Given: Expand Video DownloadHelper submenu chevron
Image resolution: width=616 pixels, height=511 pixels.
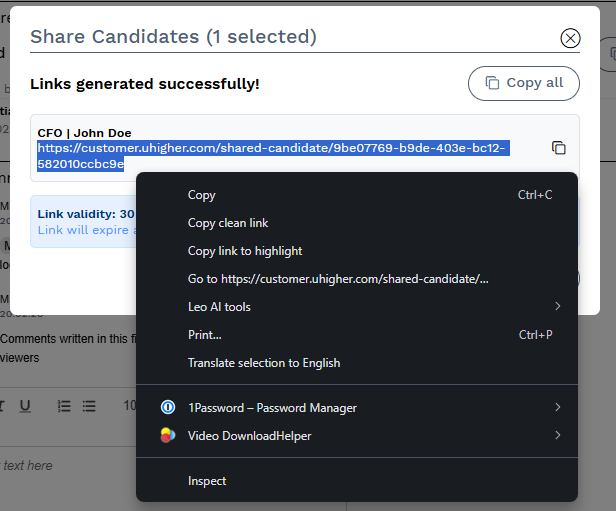Looking at the screenshot, I should tap(557, 435).
